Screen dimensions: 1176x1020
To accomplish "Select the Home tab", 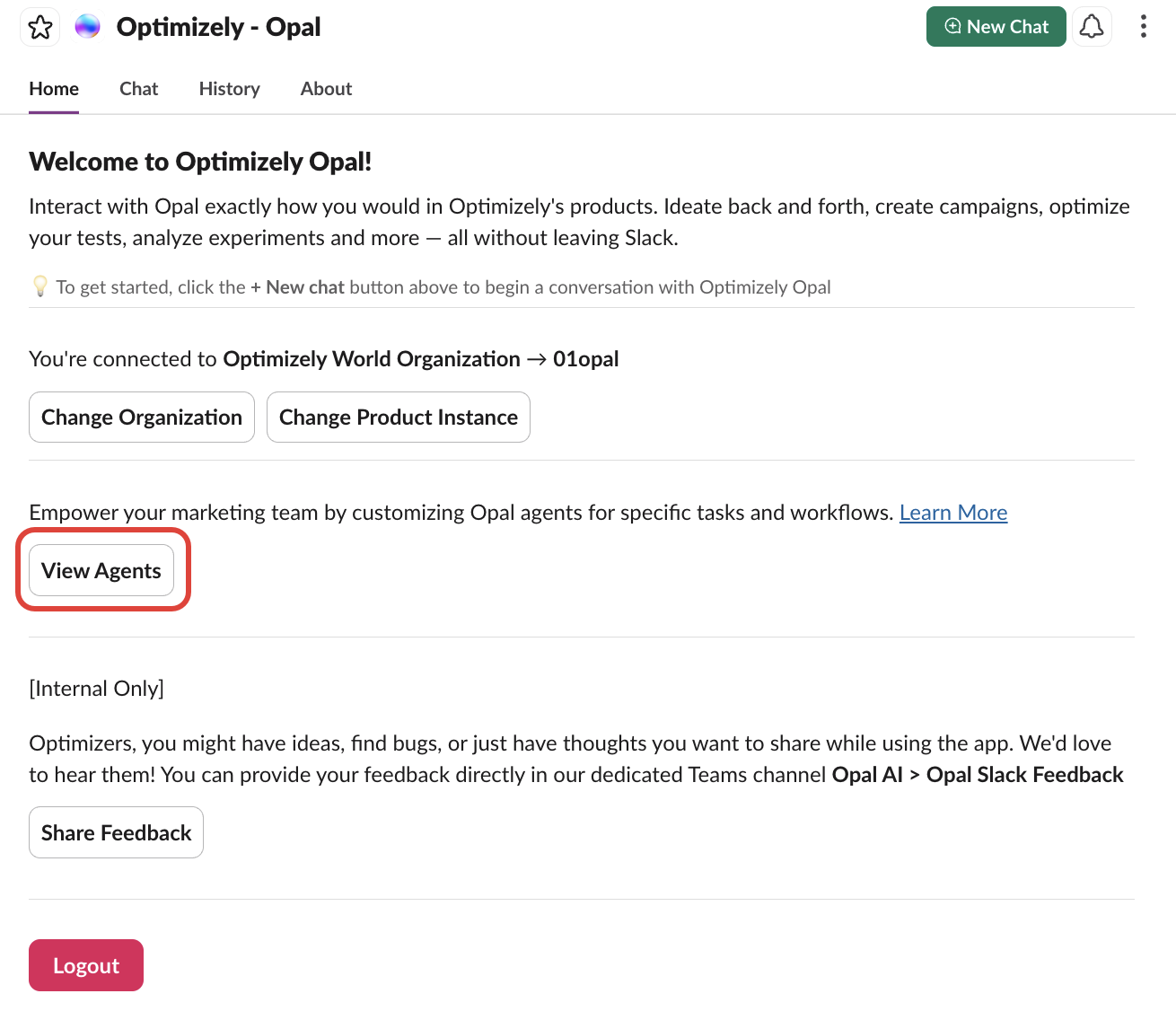I will (x=54, y=89).
